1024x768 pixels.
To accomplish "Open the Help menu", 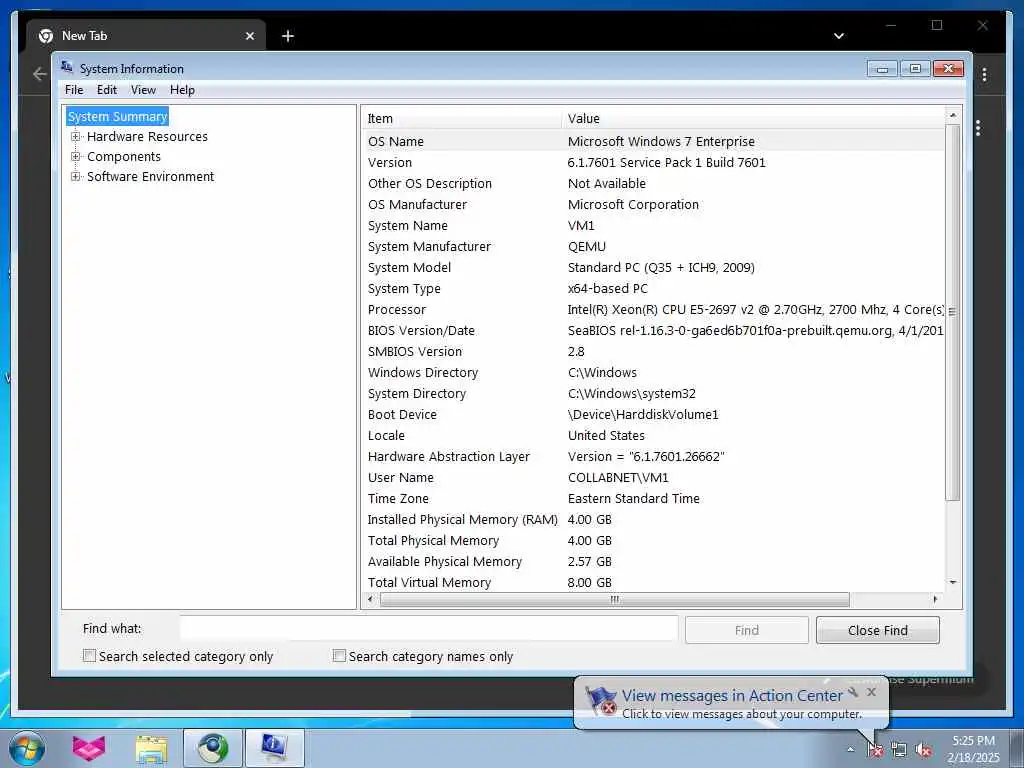I will click(182, 90).
